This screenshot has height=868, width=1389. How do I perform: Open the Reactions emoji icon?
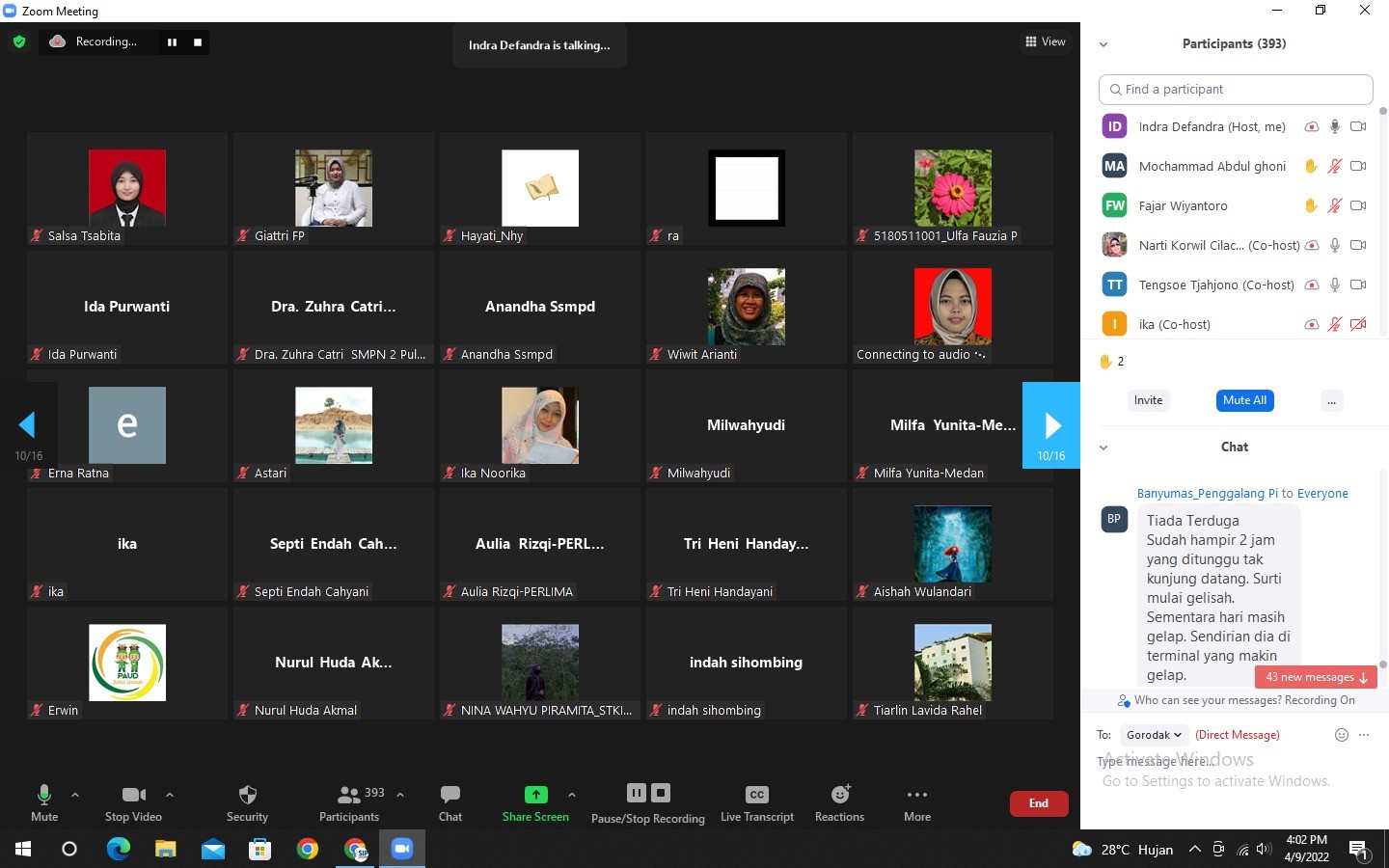tap(839, 795)
